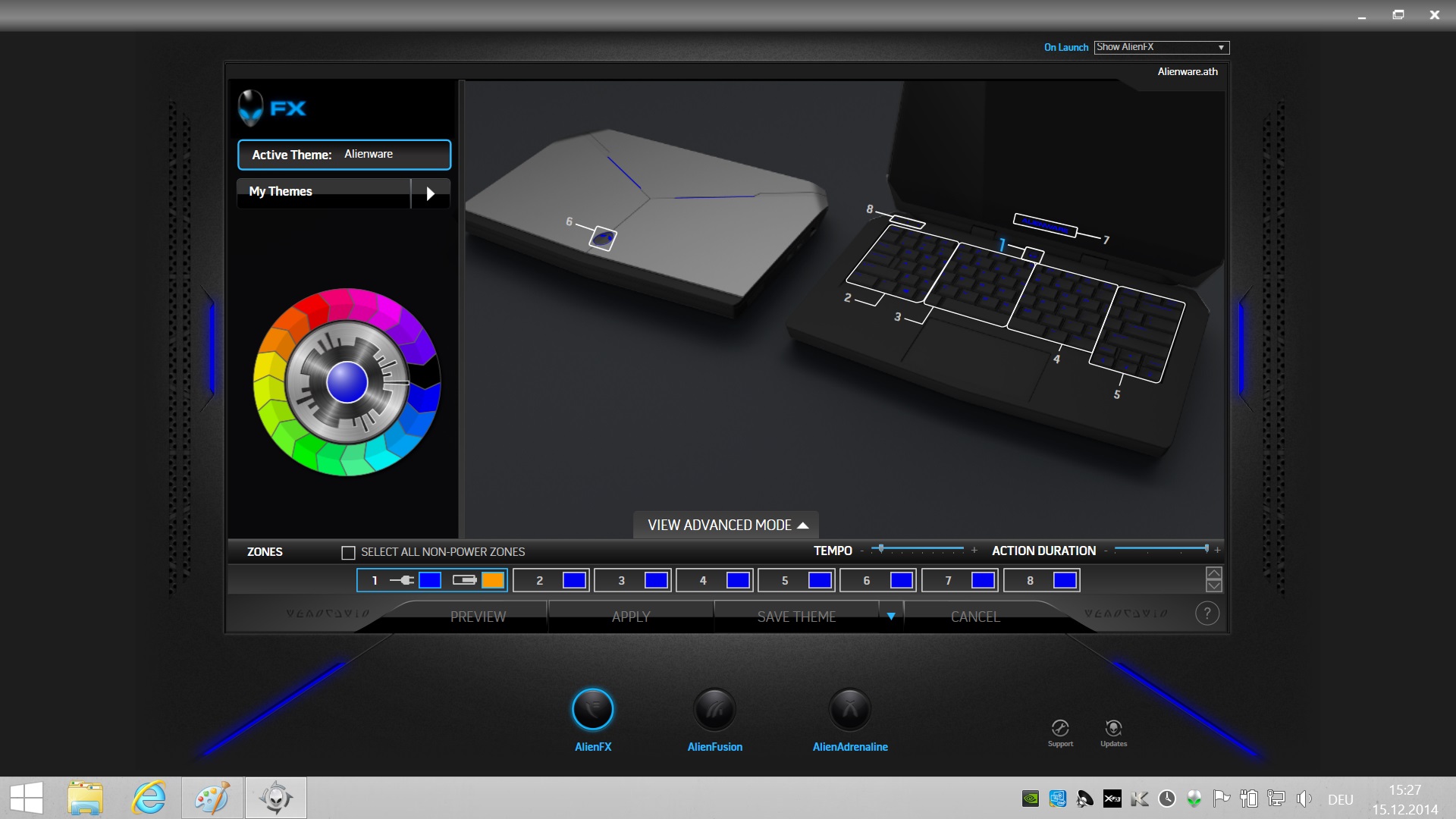Open the Support icon
The image size is (1456, 819).
click(x=1060, y=729)
